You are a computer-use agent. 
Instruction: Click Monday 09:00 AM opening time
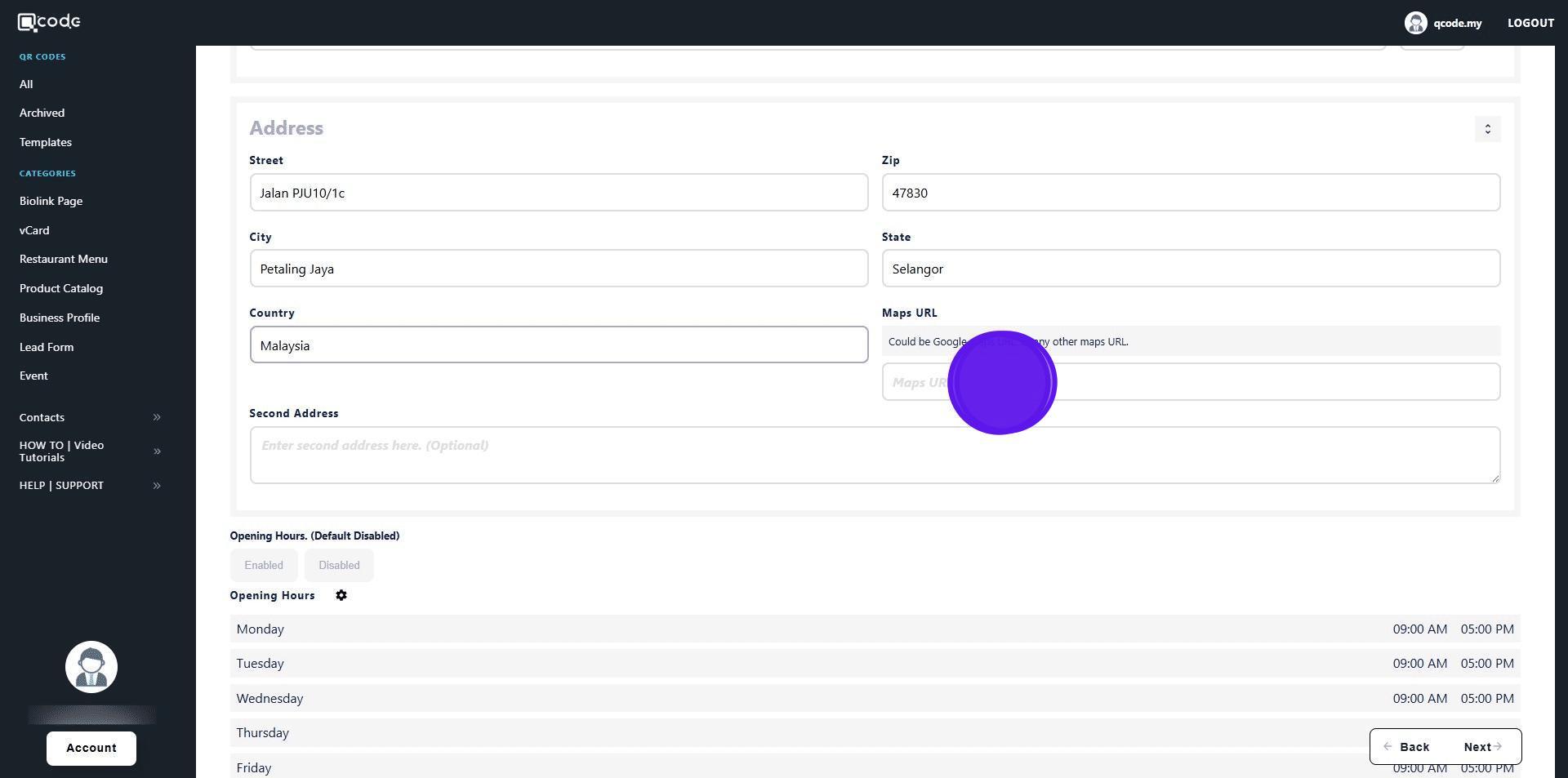click(x=1419, y=629)
